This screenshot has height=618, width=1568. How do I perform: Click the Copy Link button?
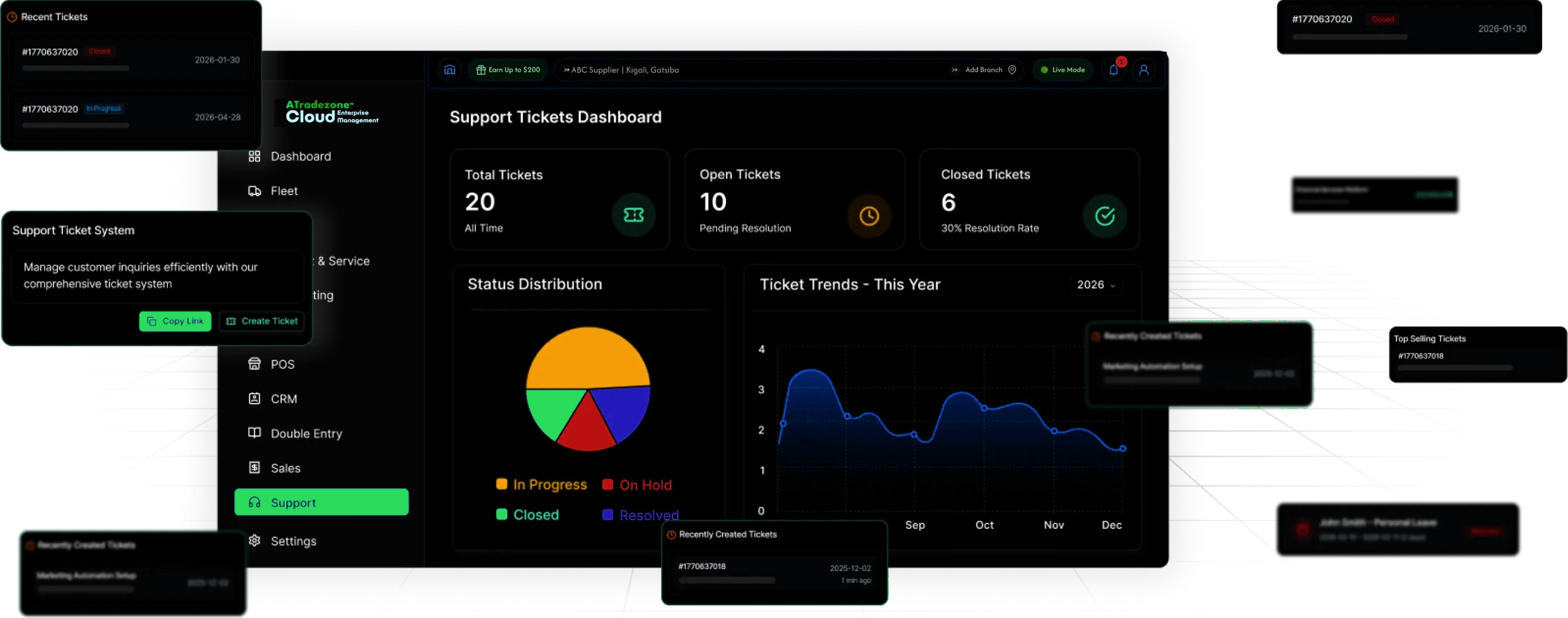click(x=175, y=321)
